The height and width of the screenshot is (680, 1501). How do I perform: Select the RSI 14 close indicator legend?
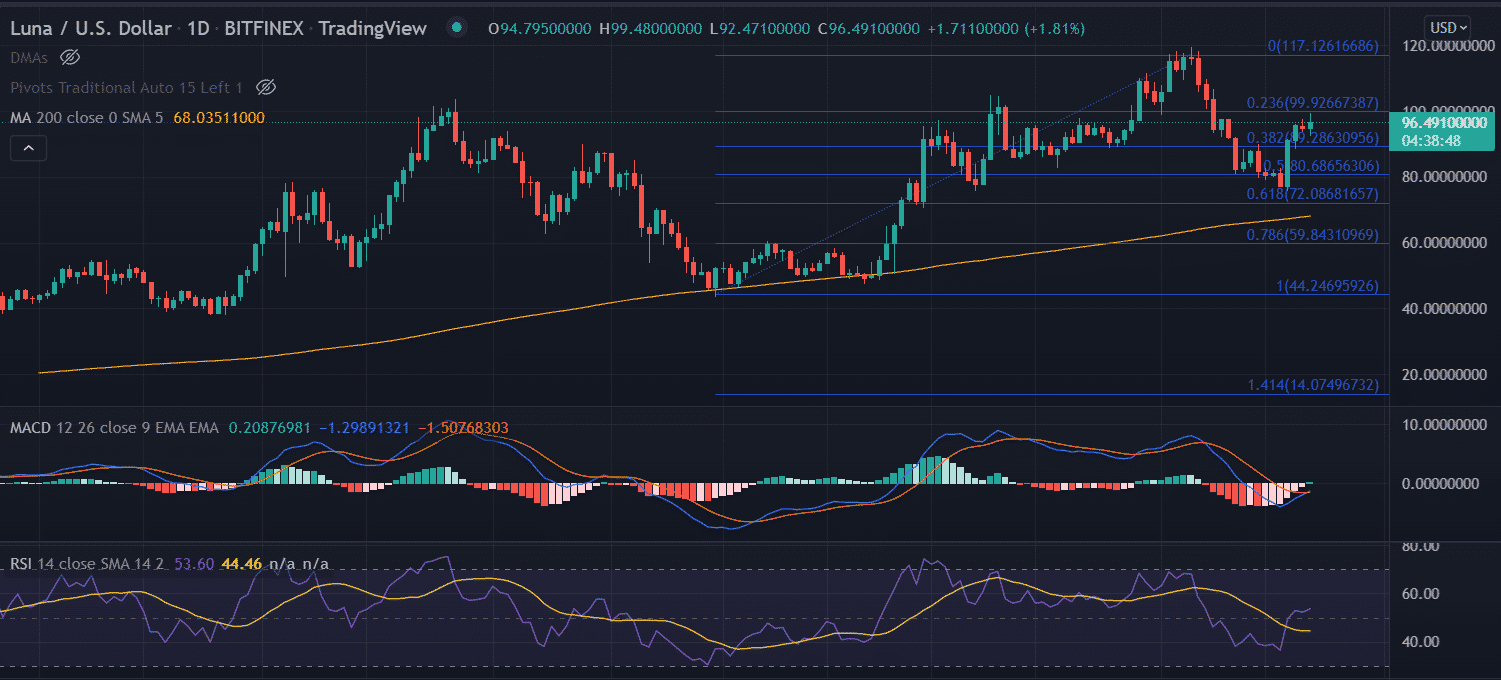click(x=88, y=564)
